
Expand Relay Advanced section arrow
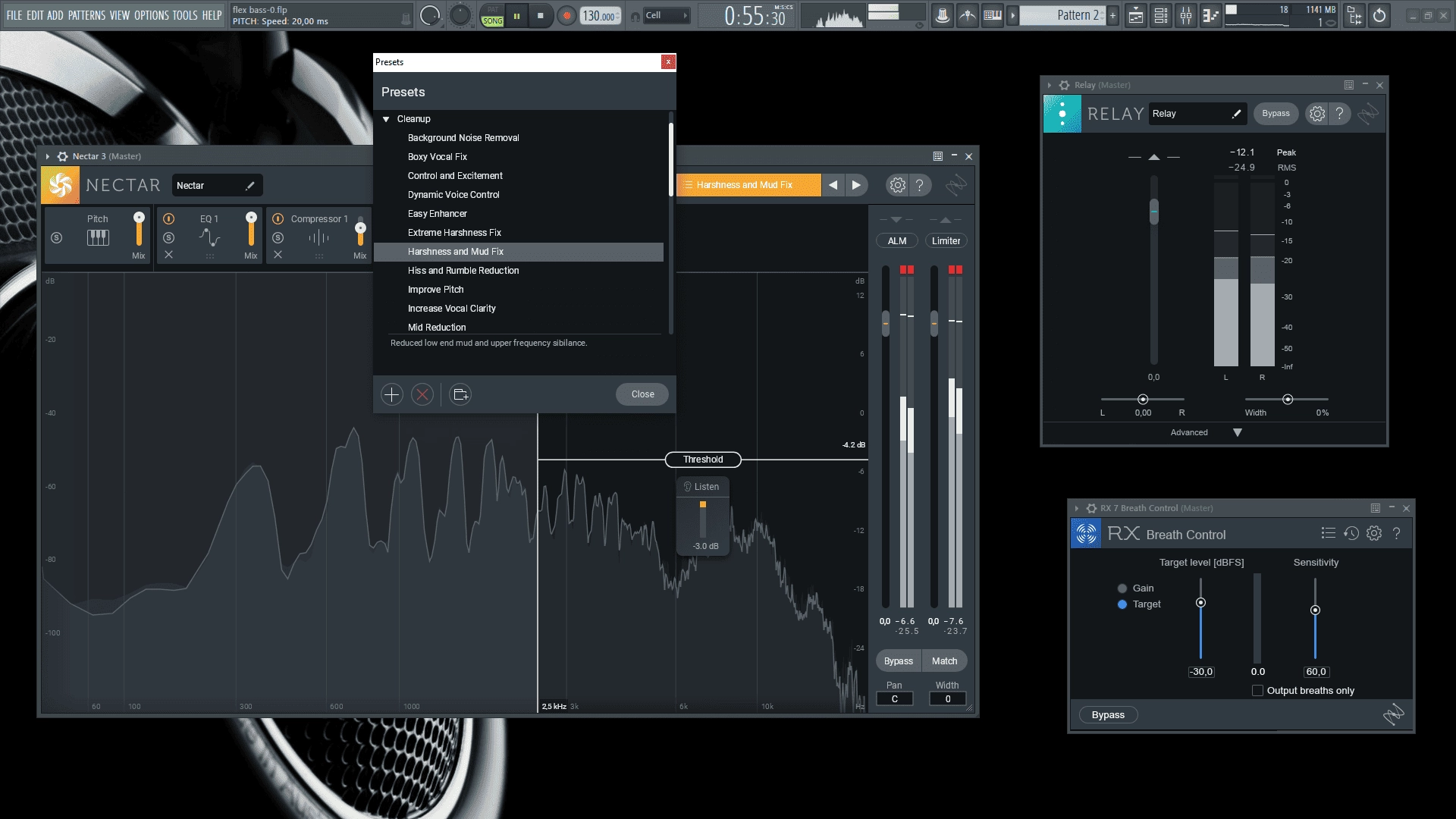click(1238, 432)
